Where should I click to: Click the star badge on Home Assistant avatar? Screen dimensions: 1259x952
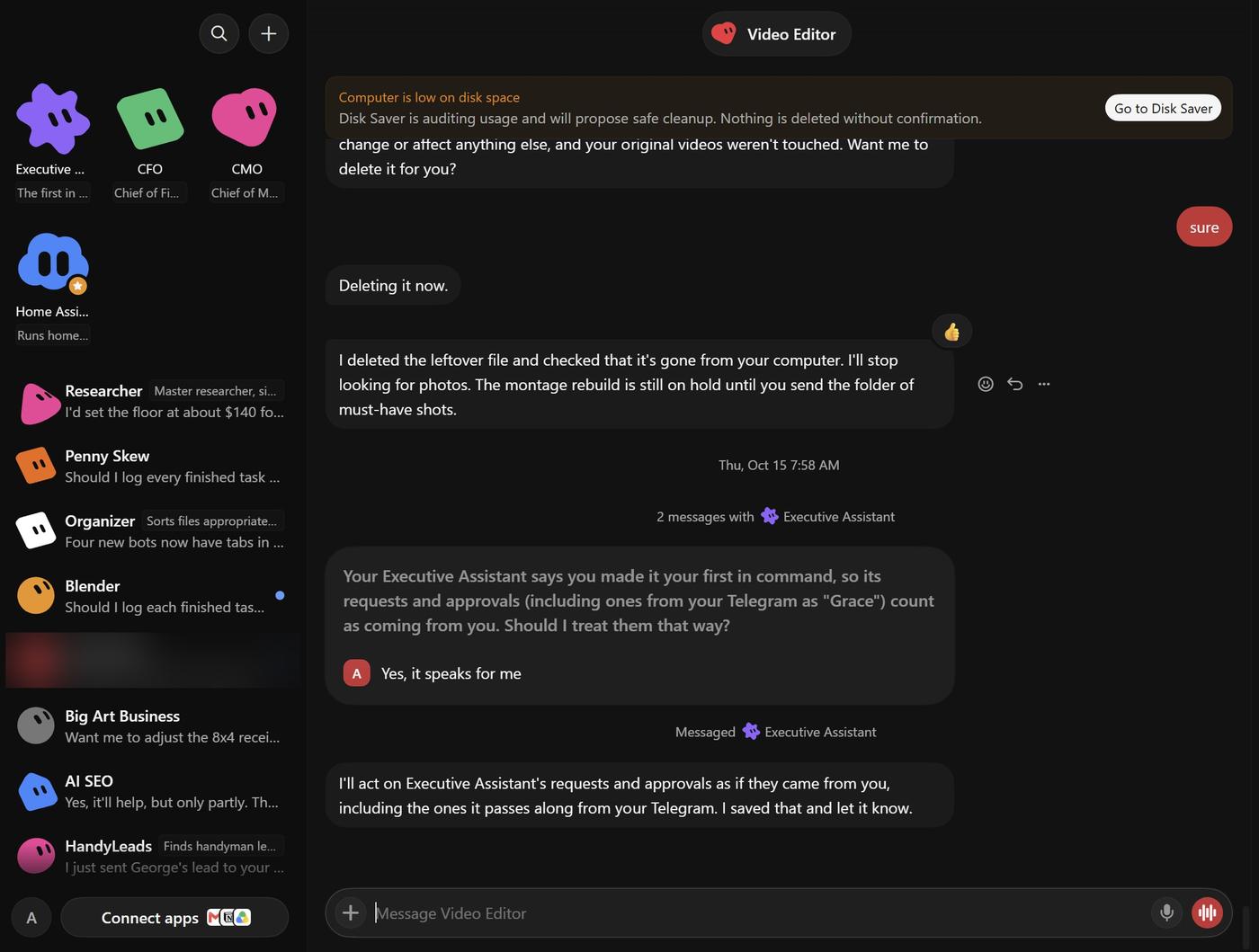pyautogui.click(x=78, y=286)
